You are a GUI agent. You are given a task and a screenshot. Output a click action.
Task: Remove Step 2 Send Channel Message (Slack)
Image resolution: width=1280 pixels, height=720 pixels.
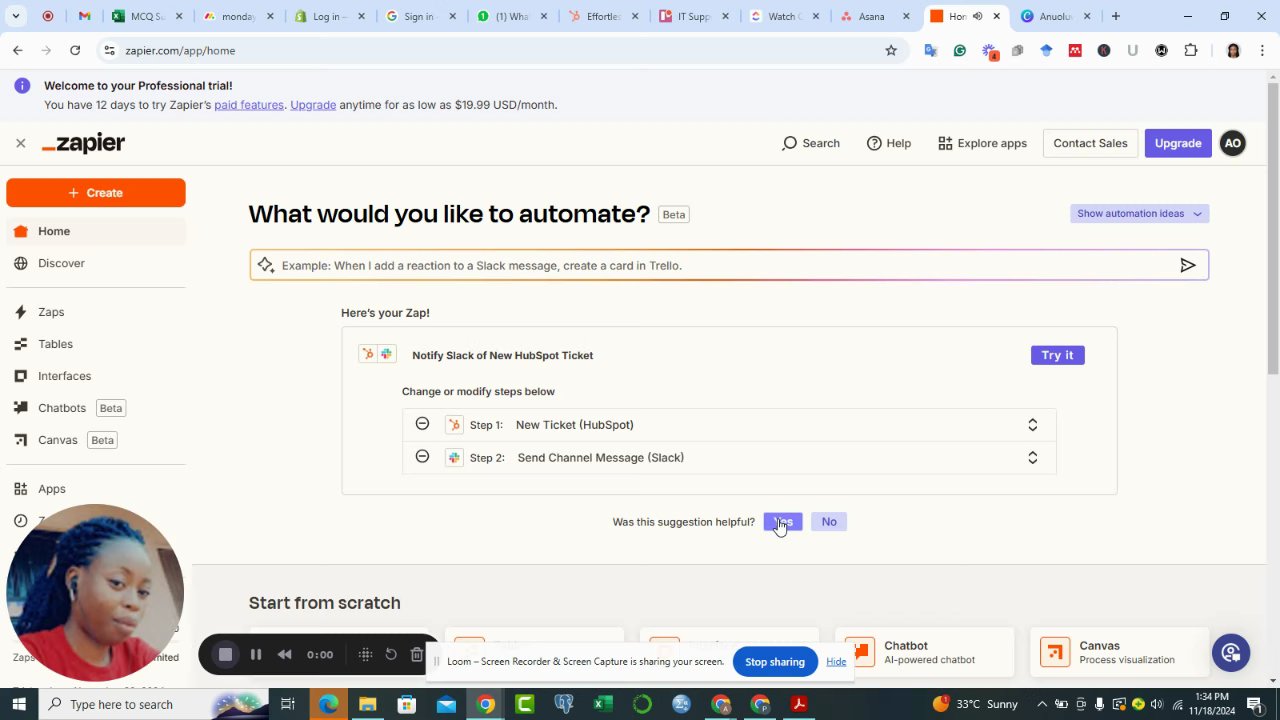pos(422,456)
